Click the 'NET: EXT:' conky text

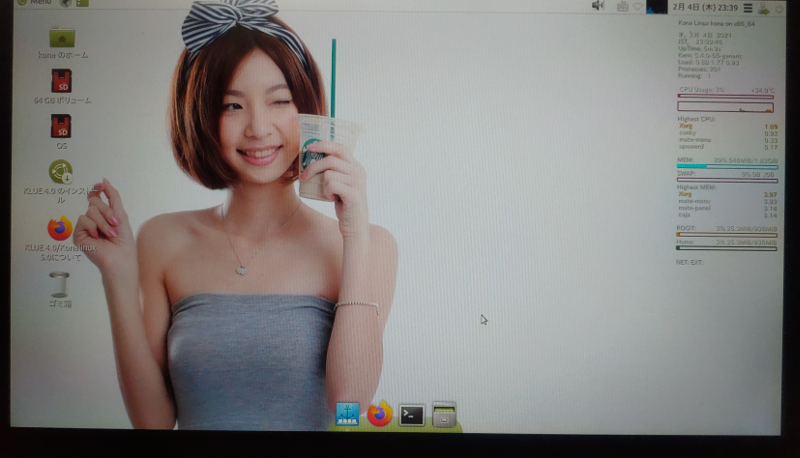689,262
